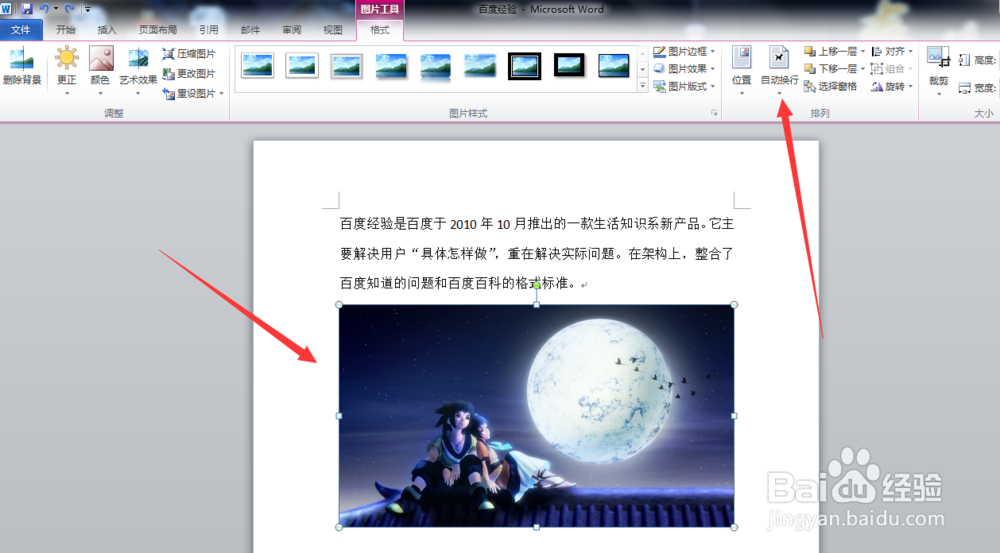
Task: Click 下移一层 (Send Backward)
Action: 830,68
